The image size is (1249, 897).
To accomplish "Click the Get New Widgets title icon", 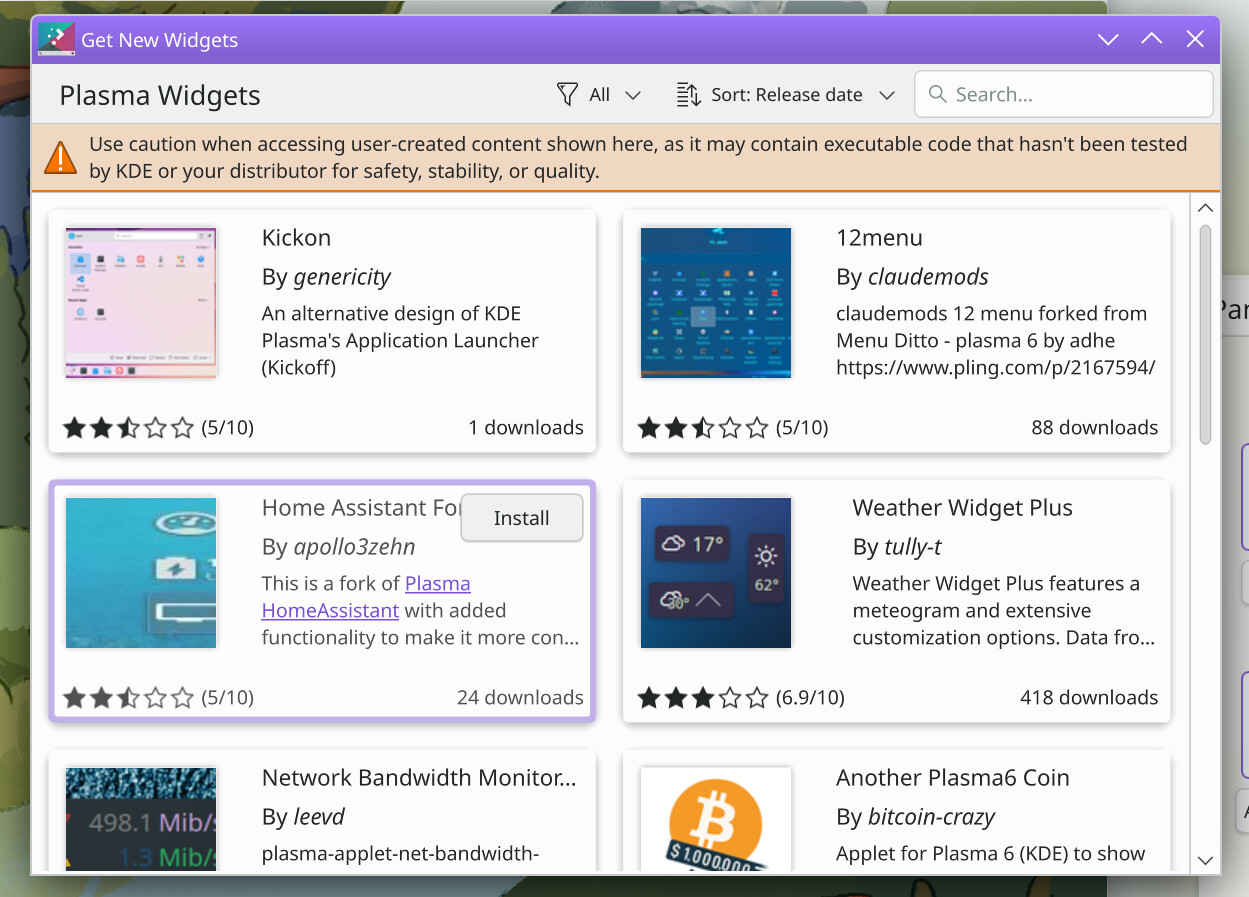I will pos(56,40).
